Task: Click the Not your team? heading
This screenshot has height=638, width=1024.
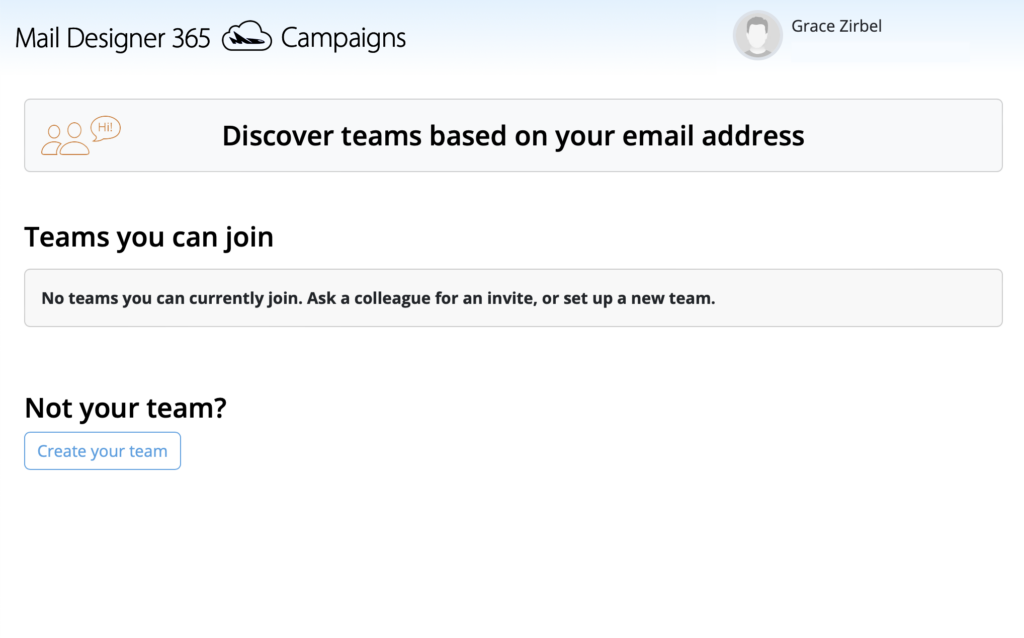Action: [125, 408]
